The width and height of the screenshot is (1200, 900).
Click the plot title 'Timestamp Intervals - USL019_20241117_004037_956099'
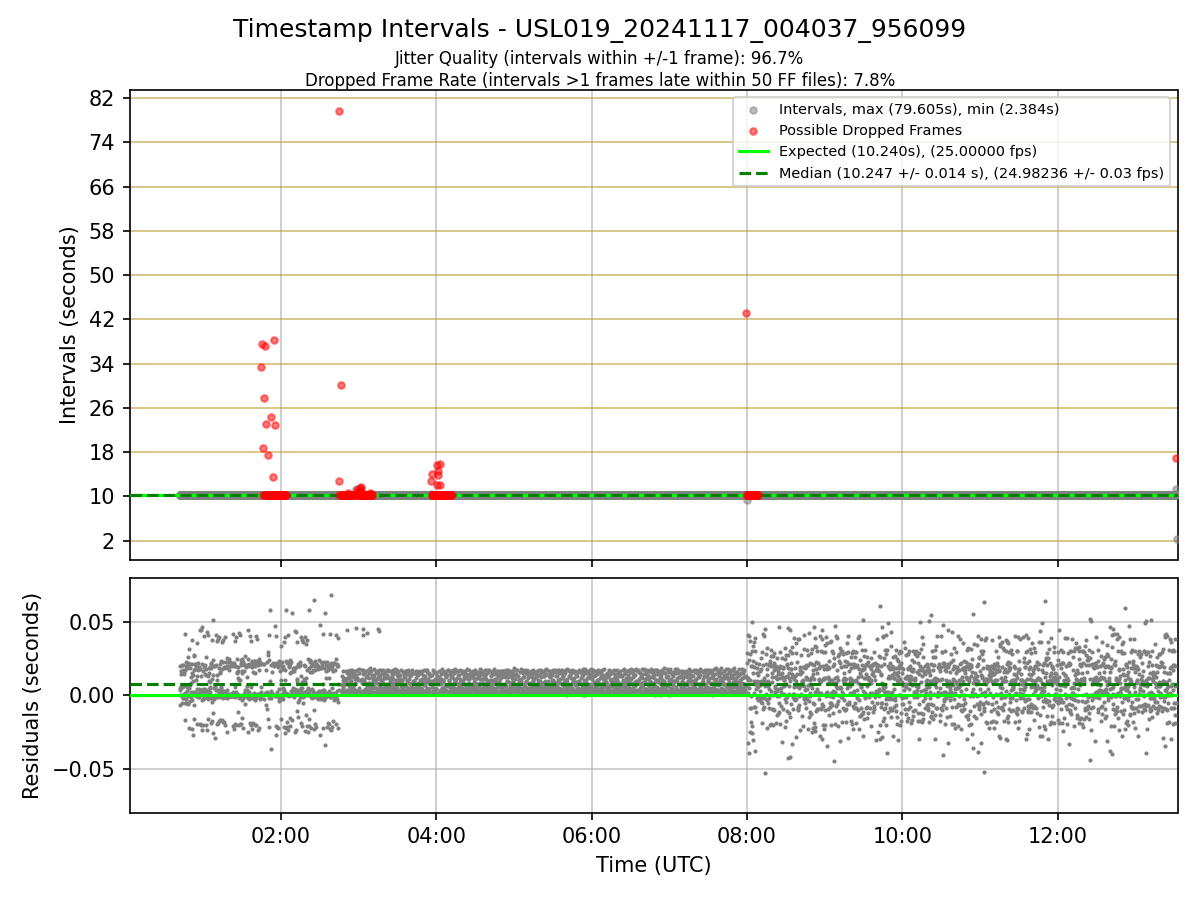tap(599, 29)
